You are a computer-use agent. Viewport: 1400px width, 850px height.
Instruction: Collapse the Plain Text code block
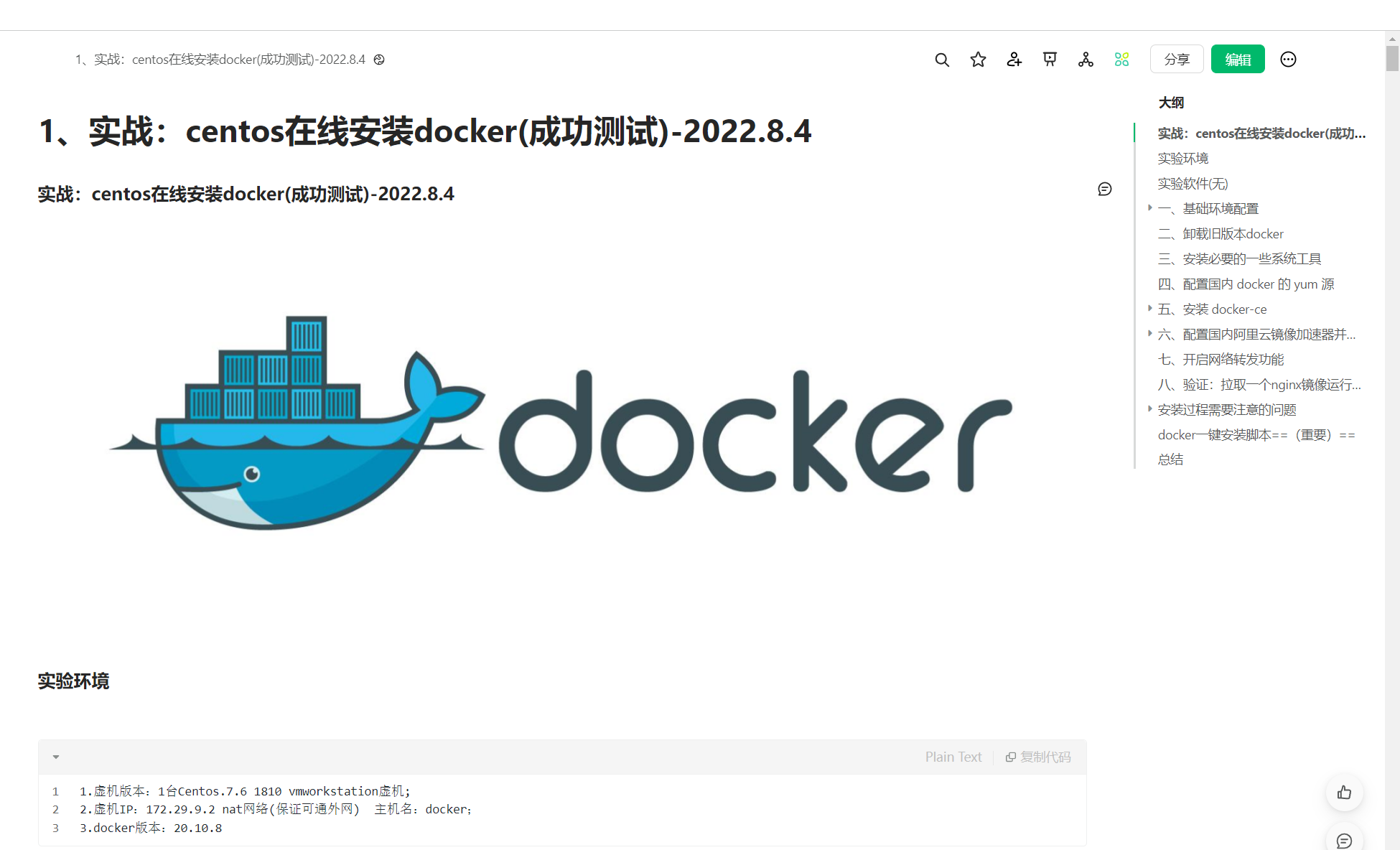click(x=56, y=757)
